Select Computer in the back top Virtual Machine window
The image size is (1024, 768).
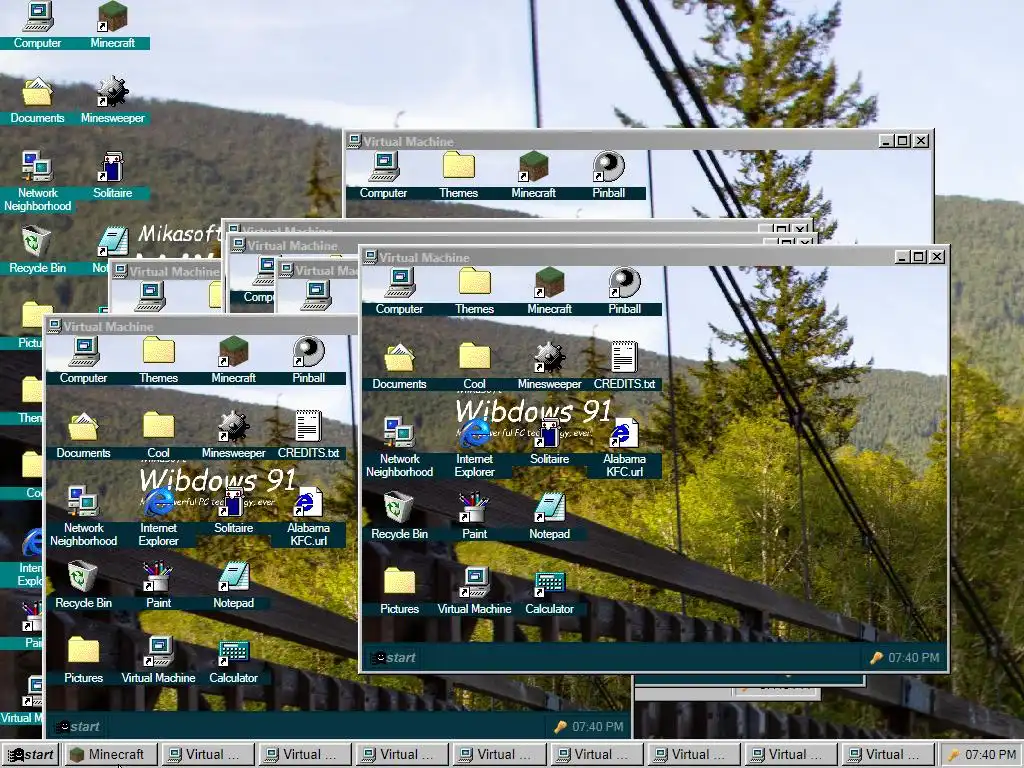coord(383,176)
